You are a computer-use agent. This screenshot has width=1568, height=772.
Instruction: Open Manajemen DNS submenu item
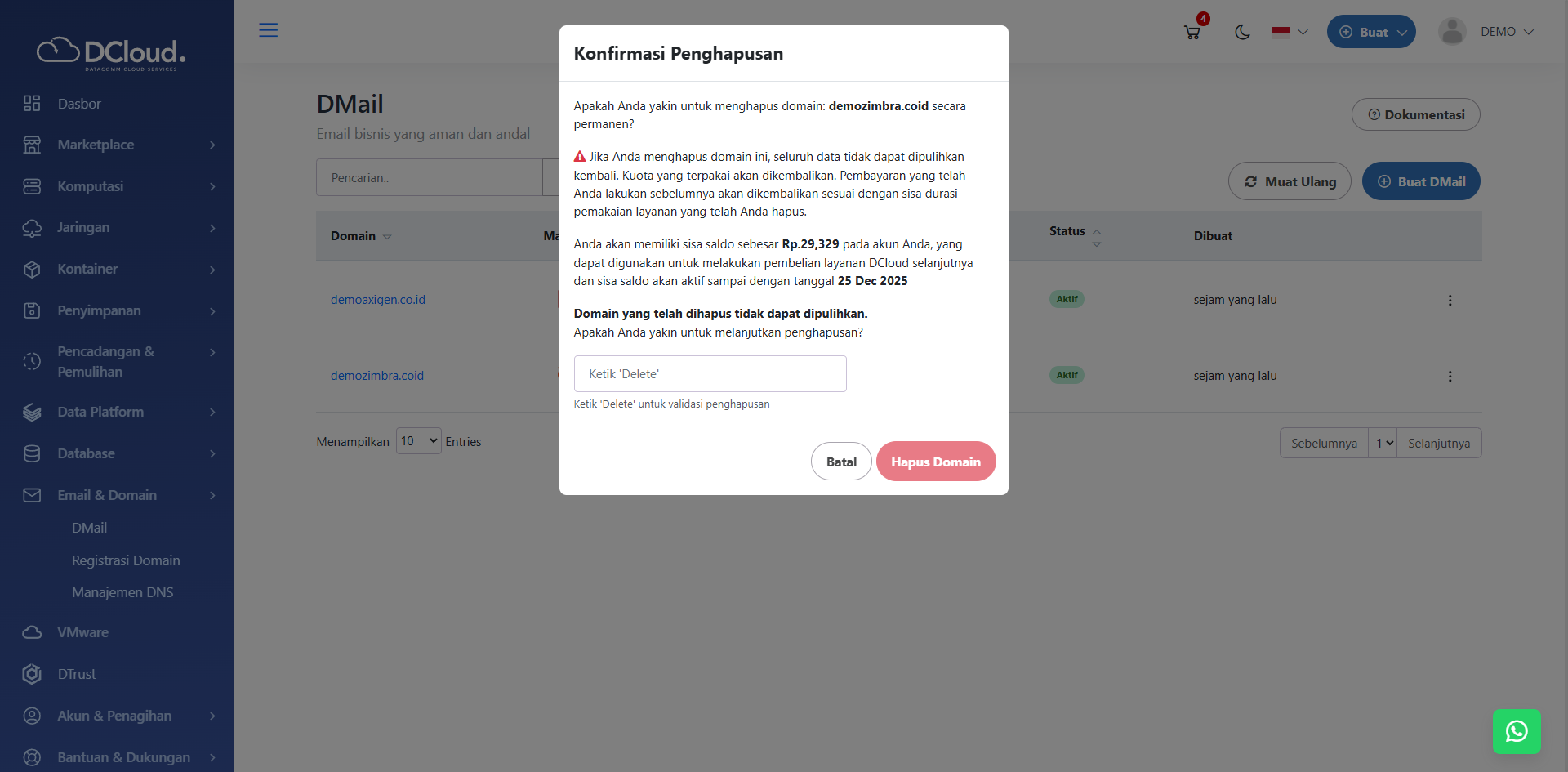pos(122,592)
